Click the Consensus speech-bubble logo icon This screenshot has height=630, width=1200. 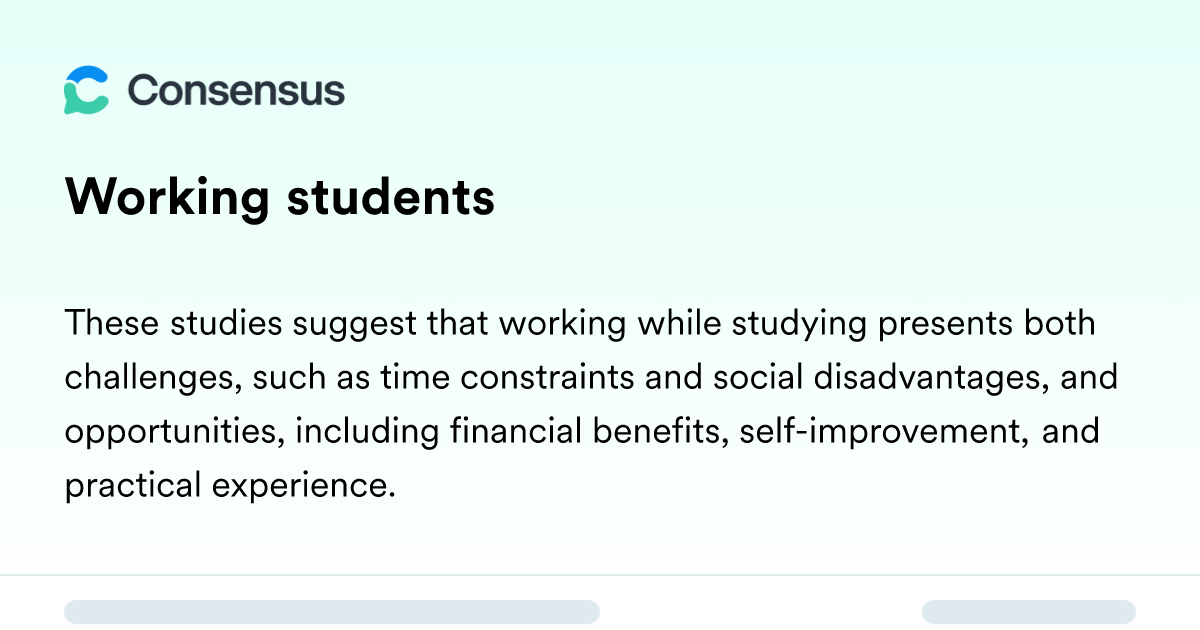tap(86, 90)
